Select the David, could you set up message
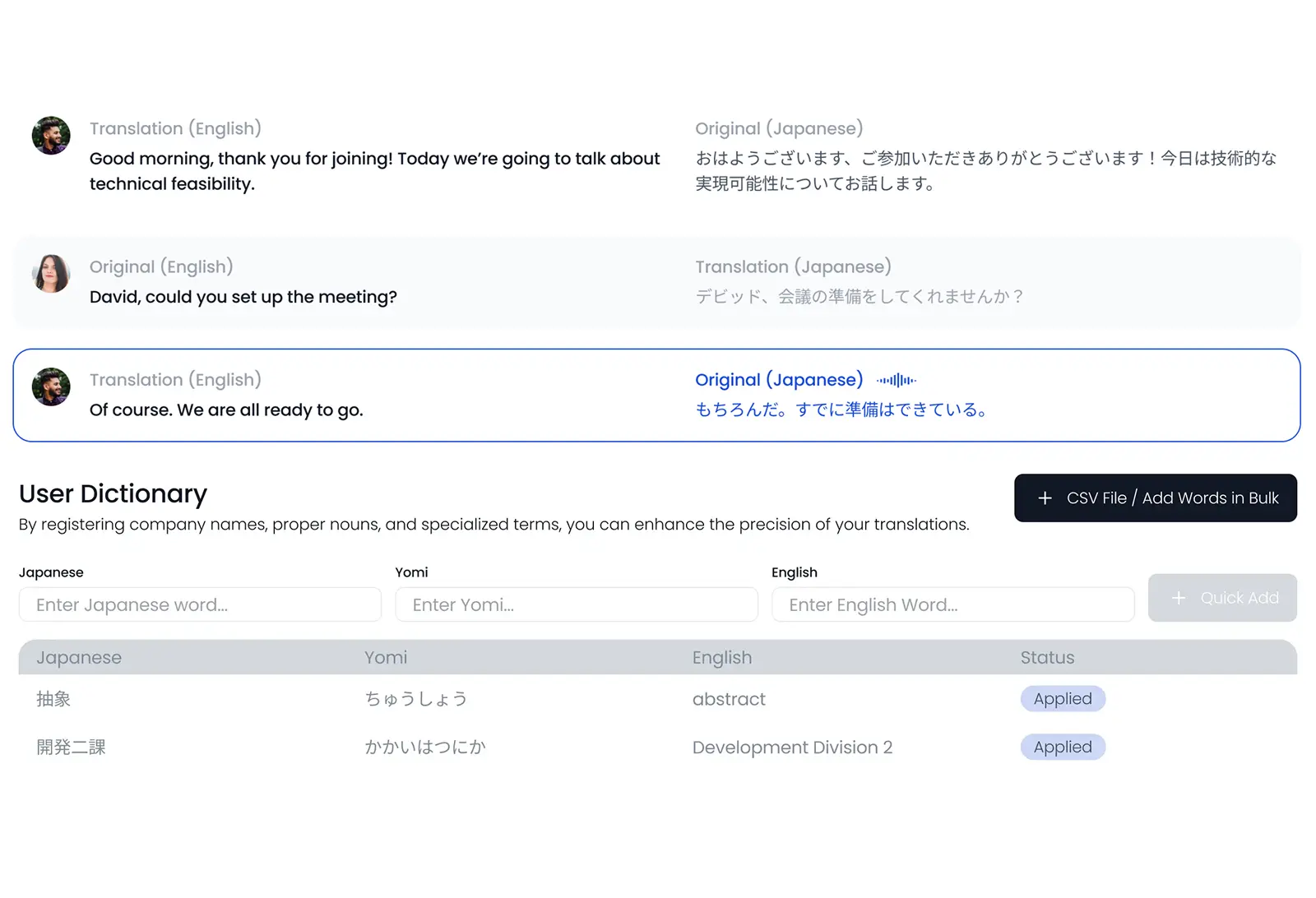Screen dimensions: 1316x898 243,297
